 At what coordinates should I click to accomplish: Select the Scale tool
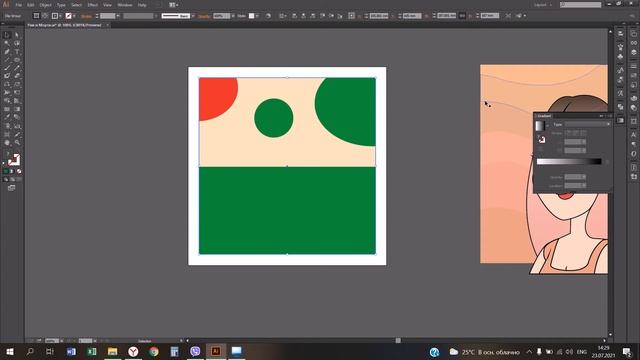pos(17,84)
